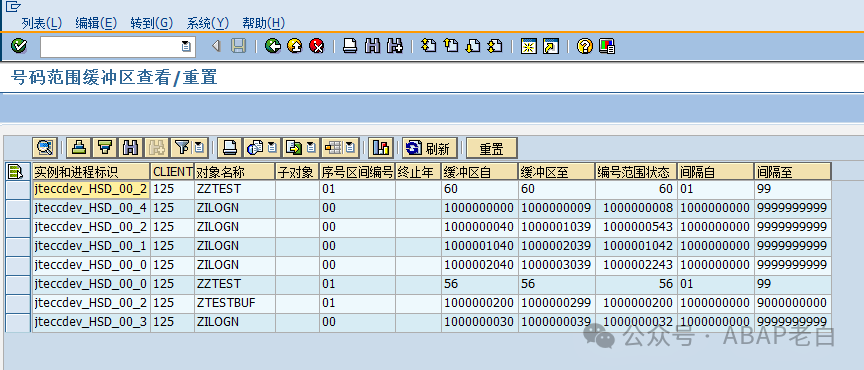Click cell jteccdev_HSD_00_1

click(91, 246)
